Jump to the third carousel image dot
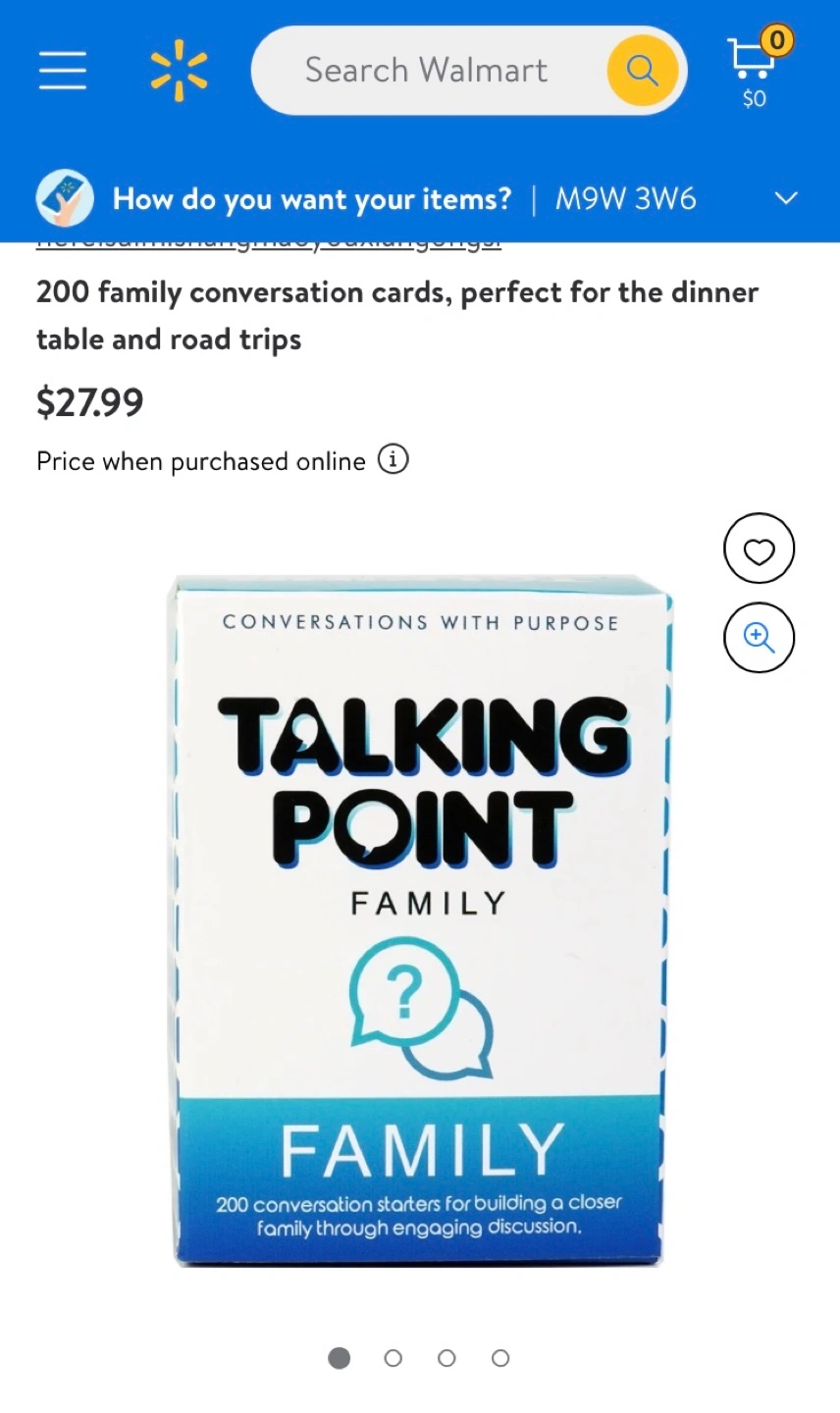Image resolution: width=840 pixels, height=1413 pixels. (446, 1358)
